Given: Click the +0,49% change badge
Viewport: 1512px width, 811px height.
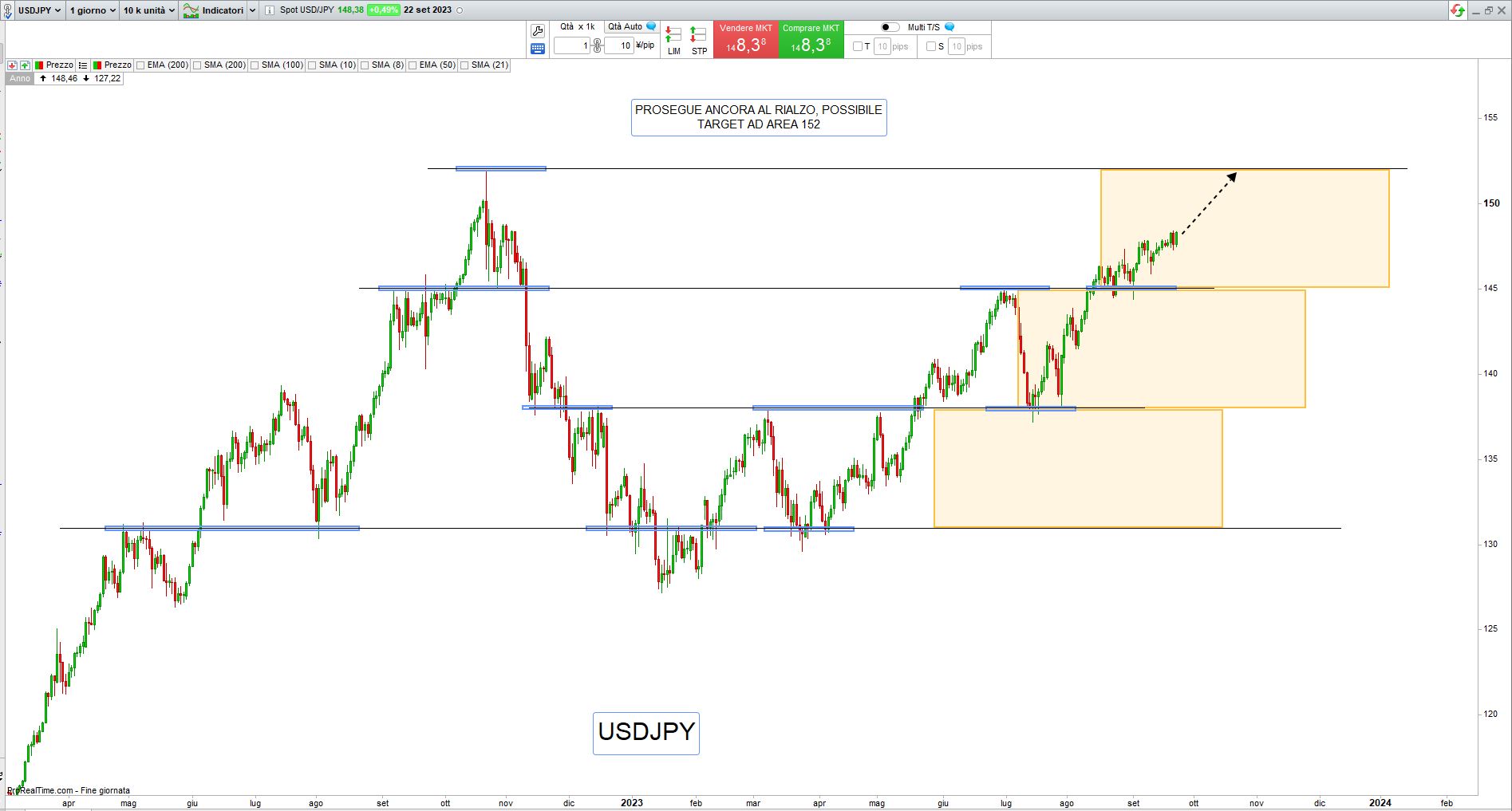Looking at the screenshot, I should 383,10.
